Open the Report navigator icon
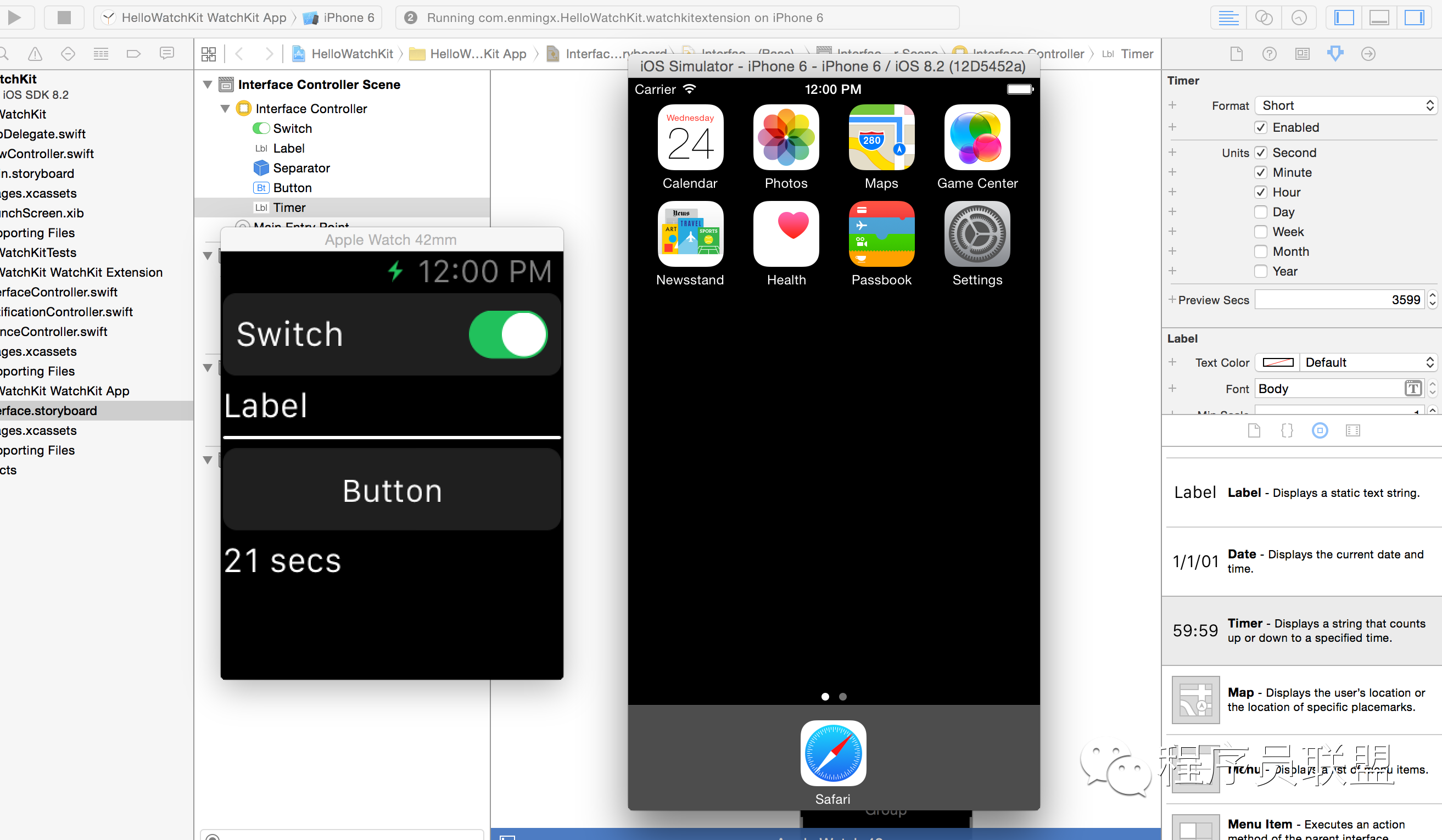 [x=166, y=54]
